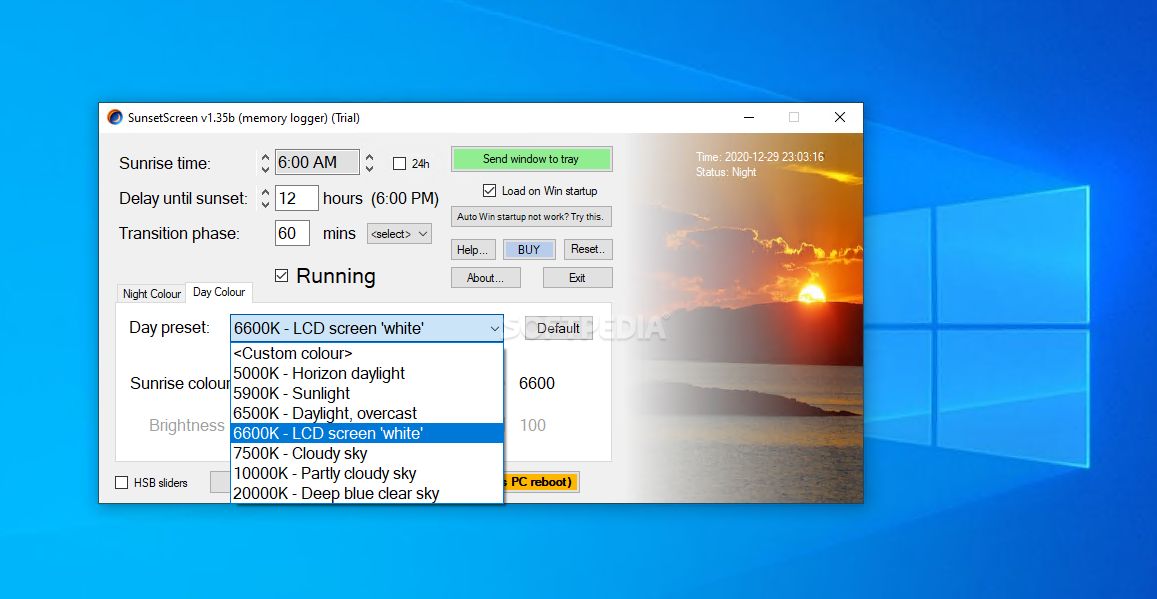Minimize the SunsetScreen window
This screenshot has height=599, width=1157.
749,117
